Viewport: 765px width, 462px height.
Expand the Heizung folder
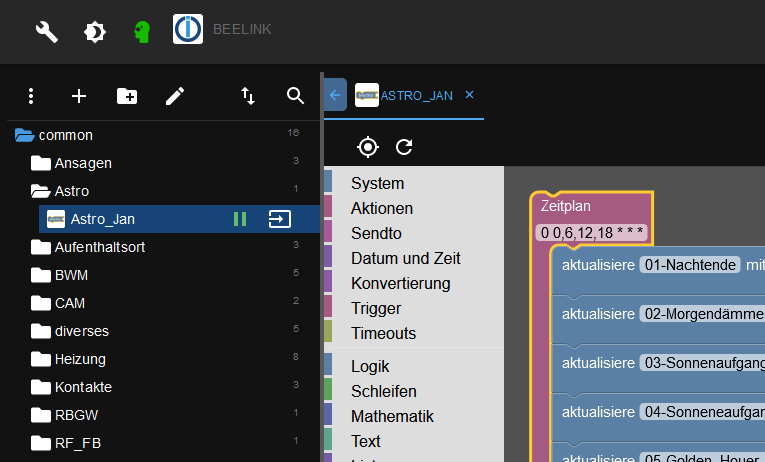[40, 359]
